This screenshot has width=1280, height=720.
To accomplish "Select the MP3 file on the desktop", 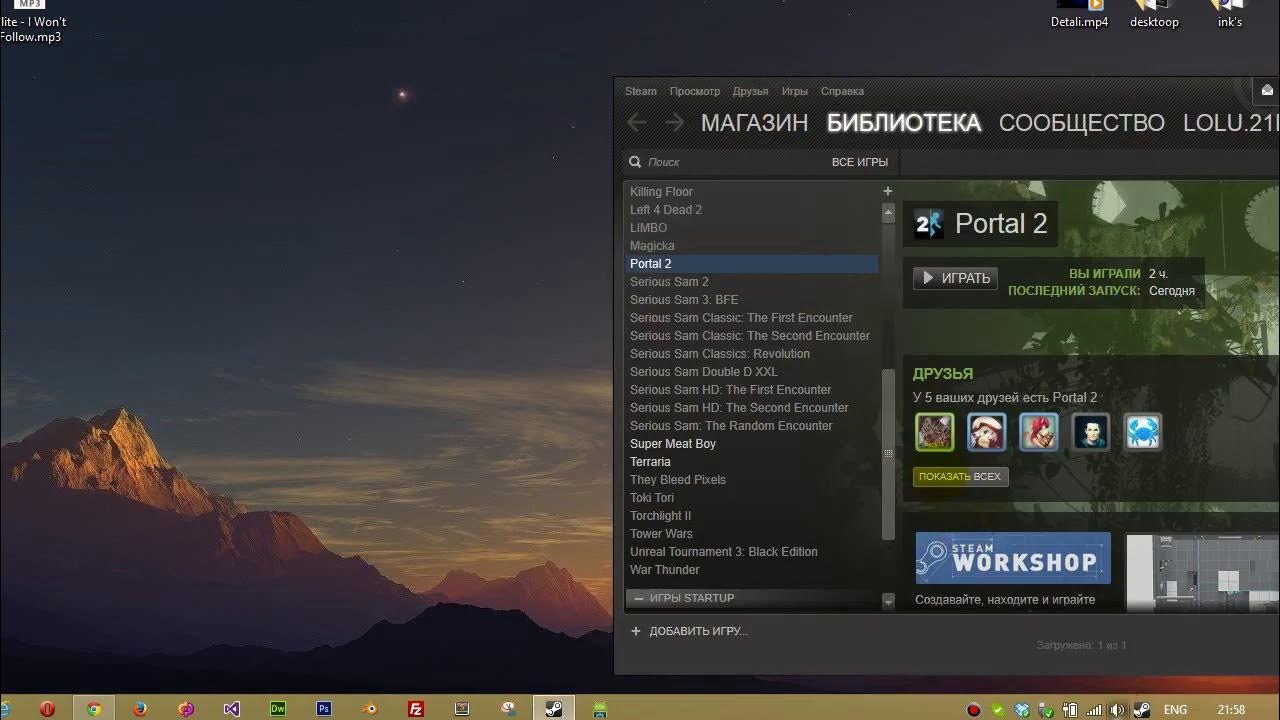I will [x=32, y=22].
